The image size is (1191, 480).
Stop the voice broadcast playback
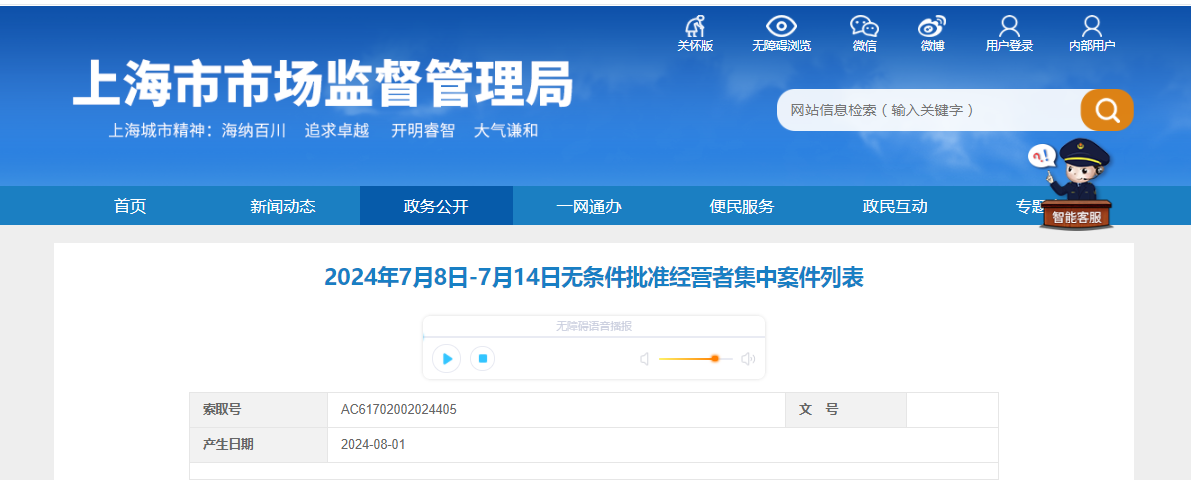pos(482,358)
